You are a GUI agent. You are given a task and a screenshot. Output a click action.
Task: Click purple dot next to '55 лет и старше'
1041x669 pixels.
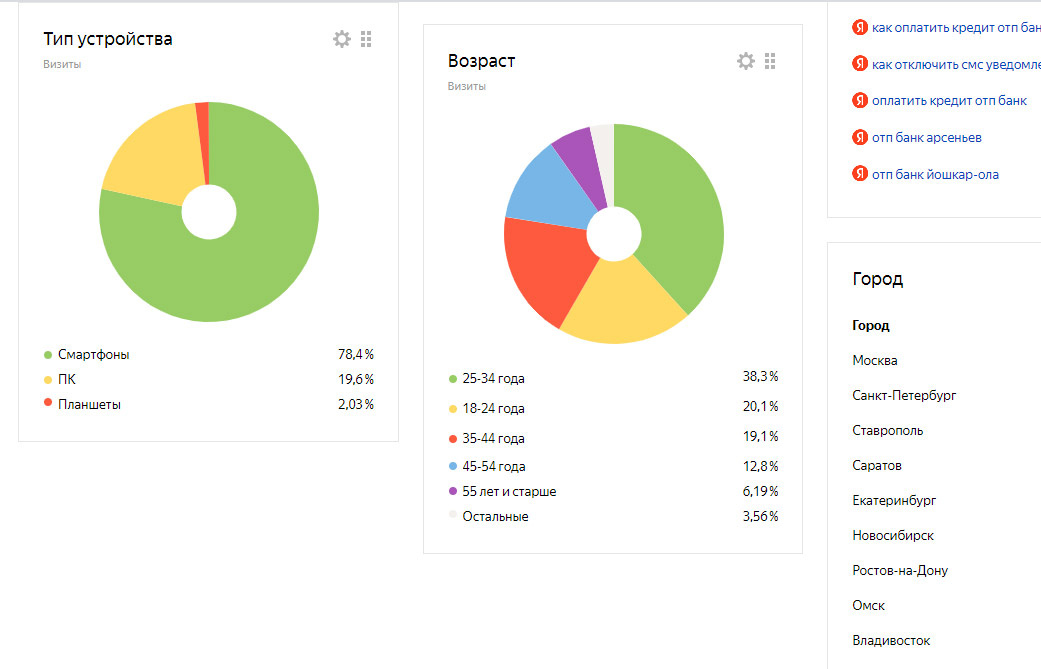coord(453,491)
